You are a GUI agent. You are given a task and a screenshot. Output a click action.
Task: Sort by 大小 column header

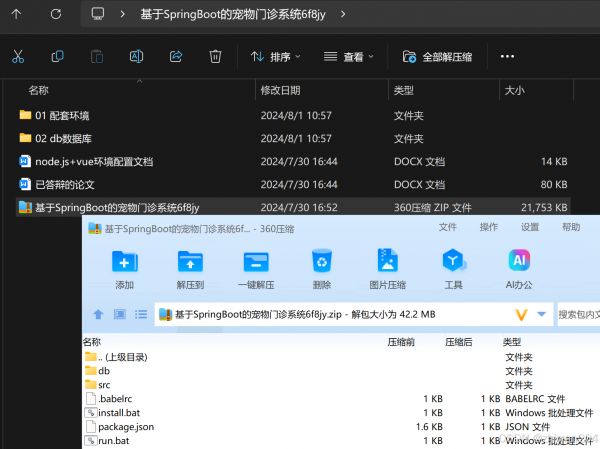514,90
